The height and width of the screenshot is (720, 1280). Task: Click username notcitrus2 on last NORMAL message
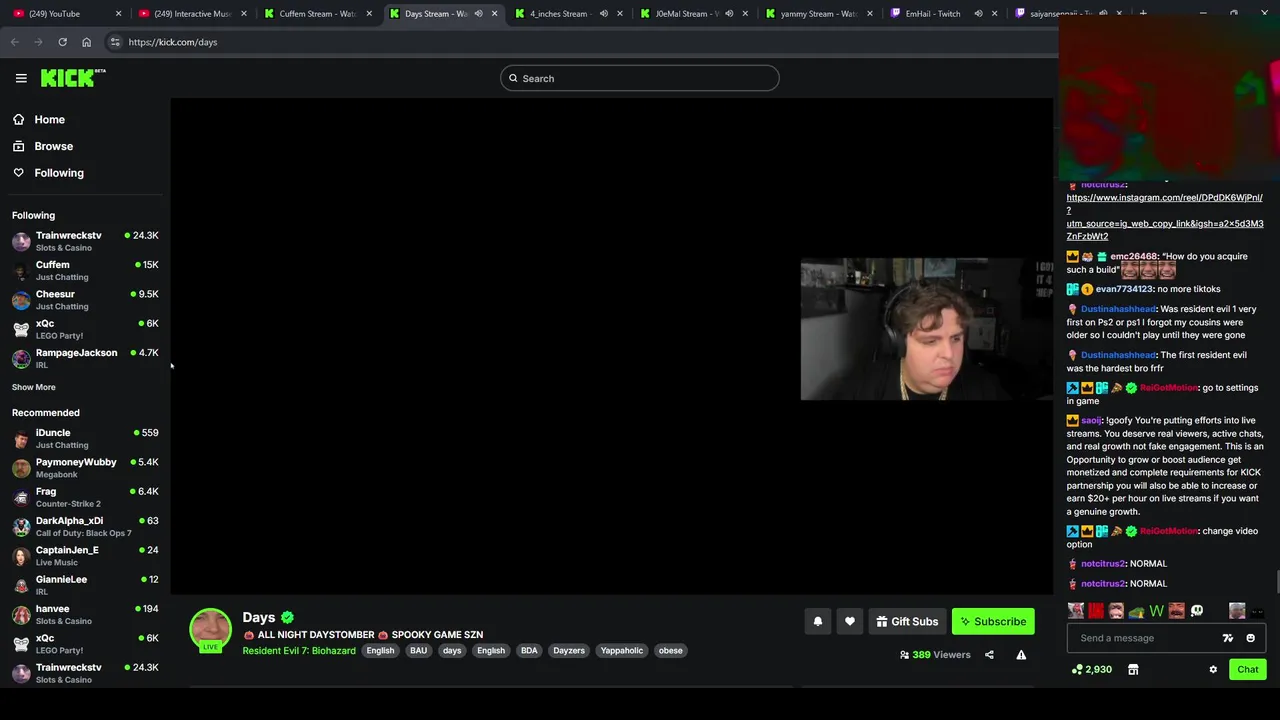[x=1103, y=583]
